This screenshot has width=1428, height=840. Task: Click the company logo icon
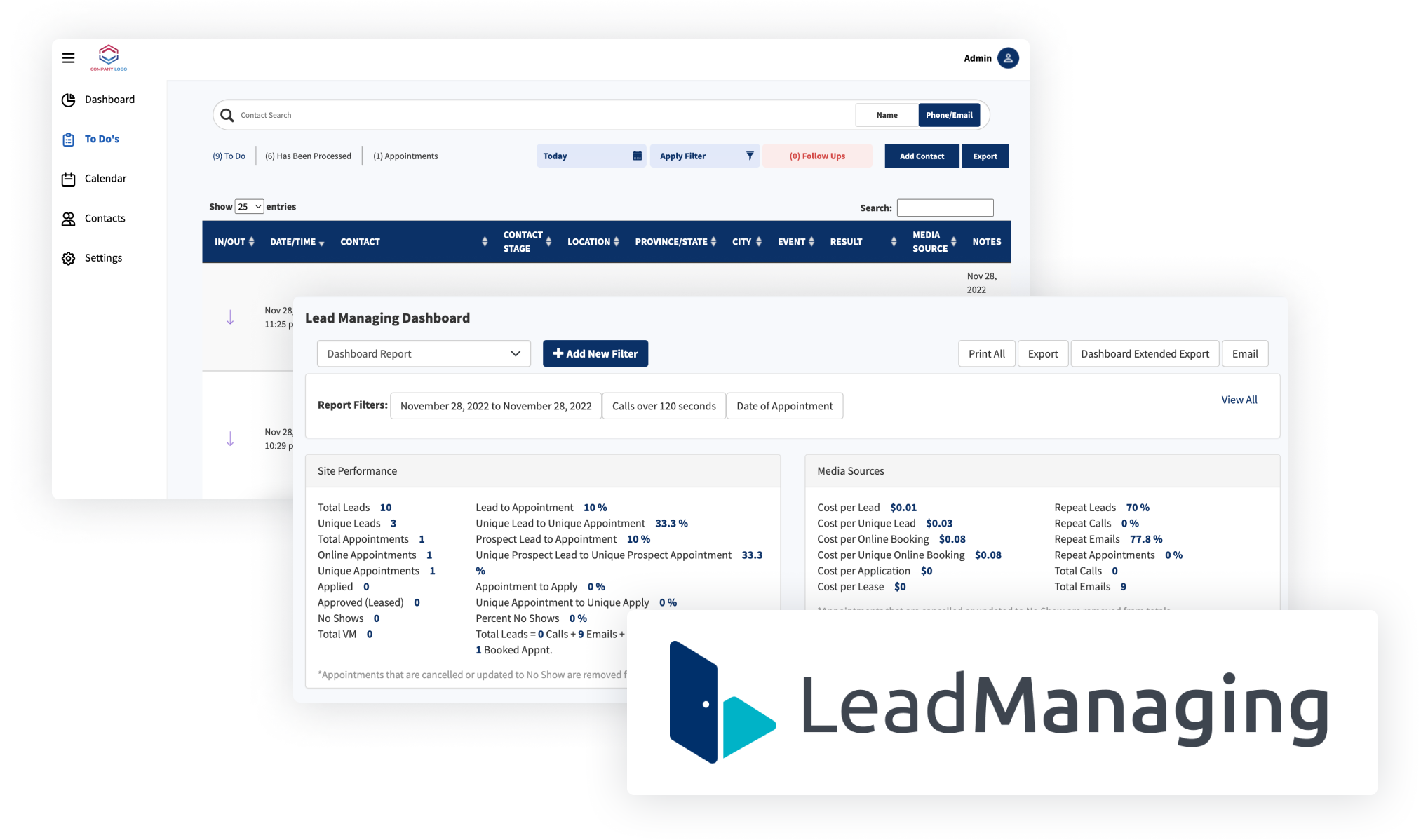(109, 57)
